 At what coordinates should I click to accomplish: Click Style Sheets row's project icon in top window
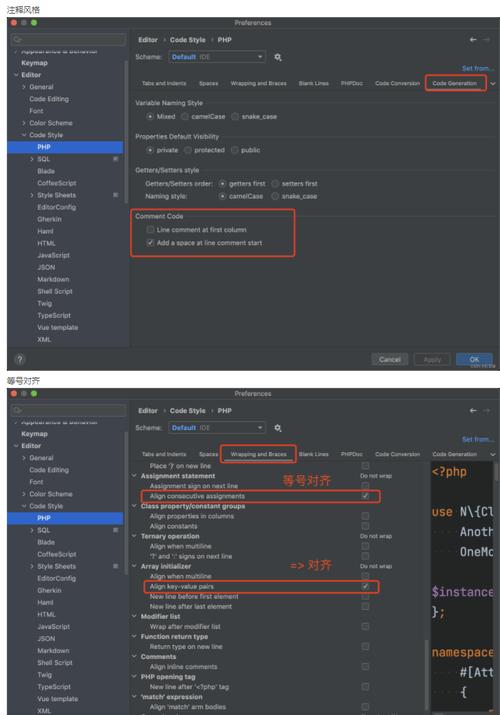(x=115, y=195)
